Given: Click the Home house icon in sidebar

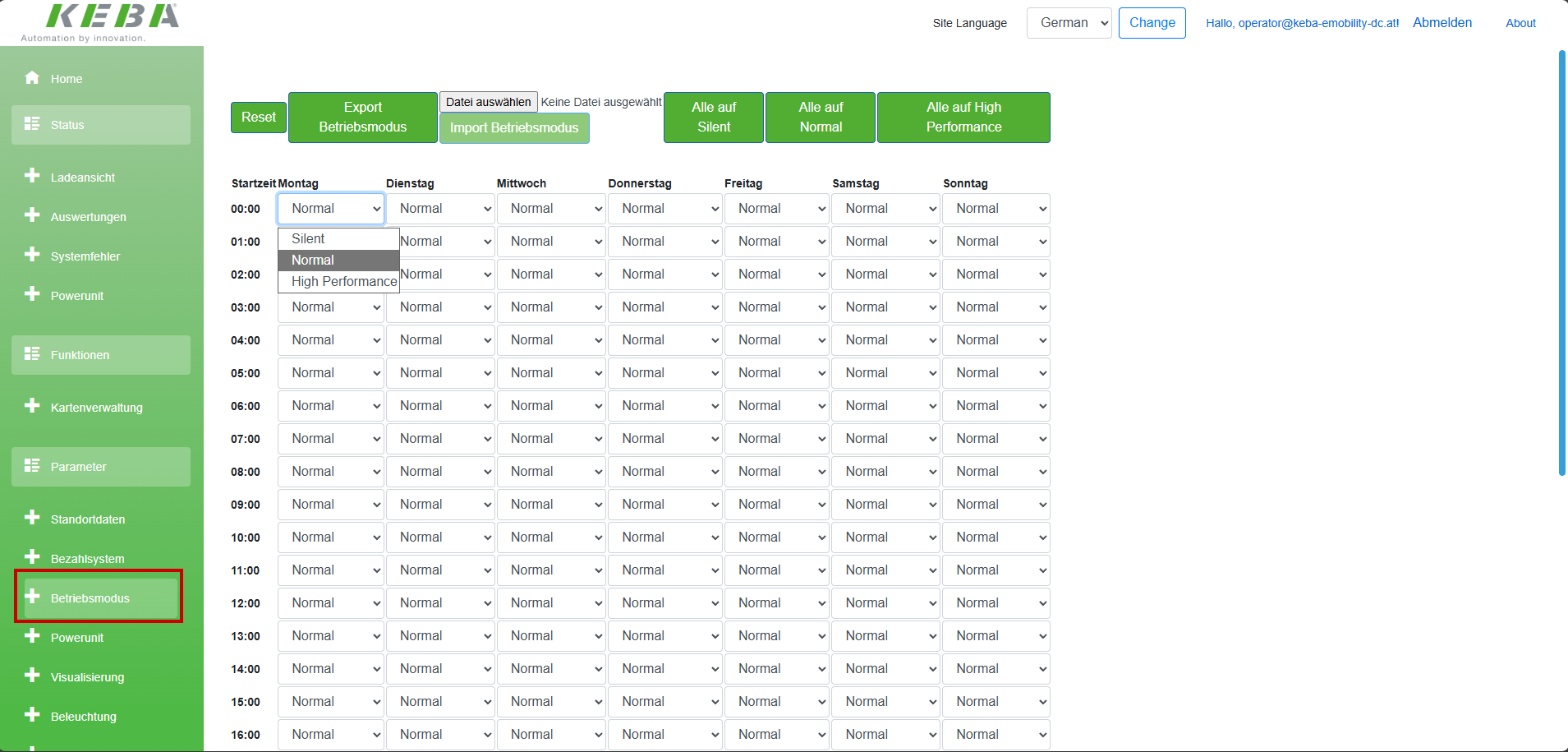Looking at the screenshot, I should 32,77.
